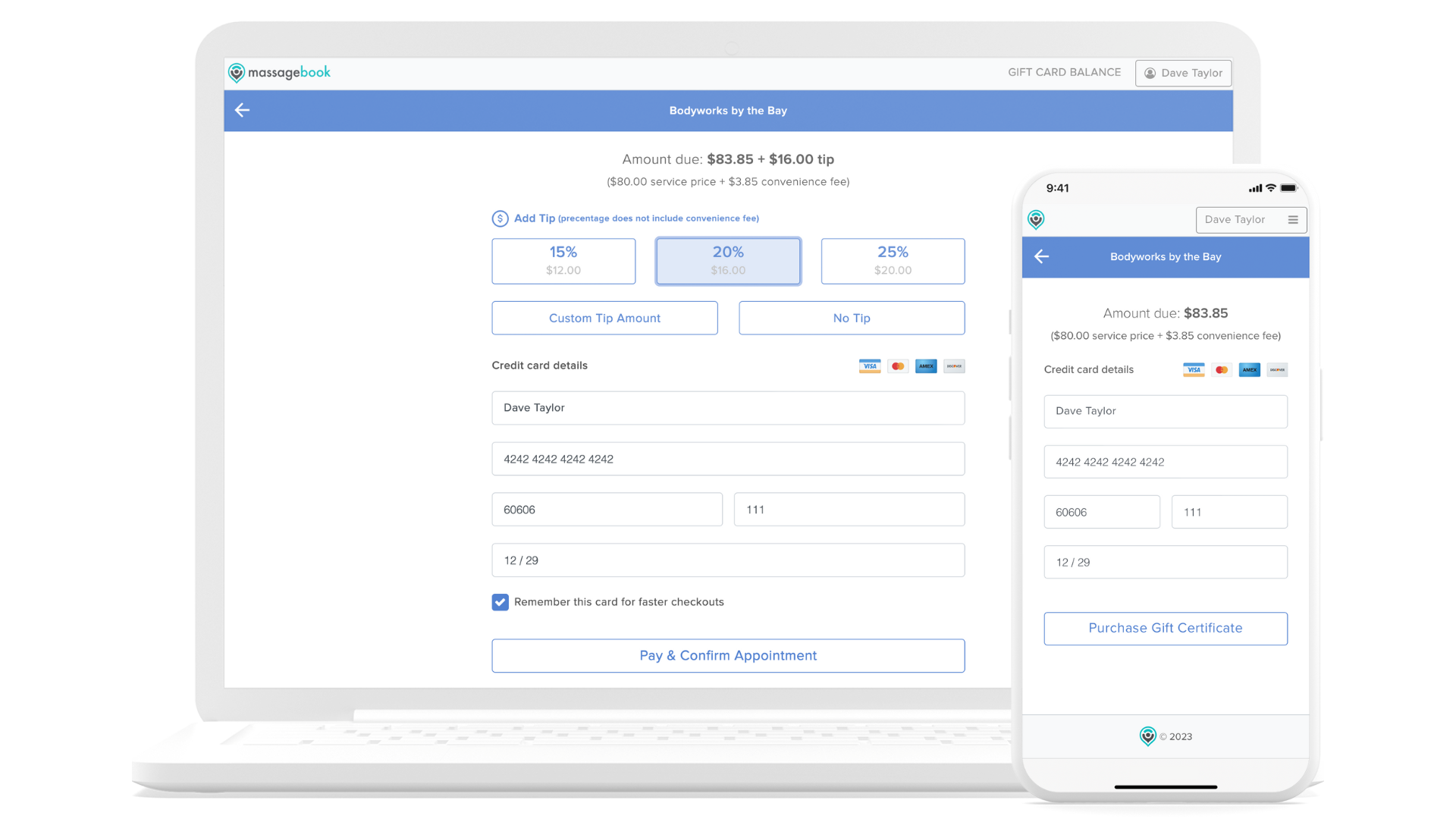Click the massagebook logo on laptop
The image size is (1456, 819).
pyautogui.click(x=279, y=73)
